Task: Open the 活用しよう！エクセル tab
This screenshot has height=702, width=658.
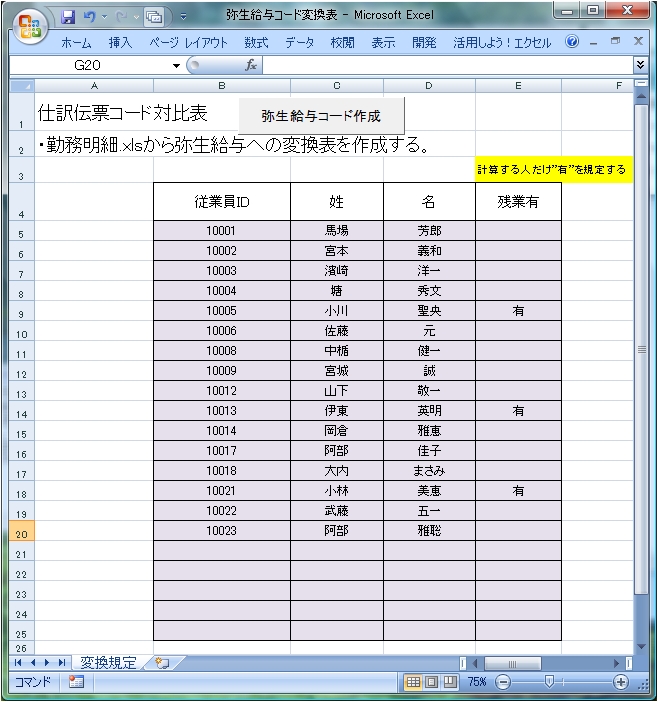Action: [502, 43]
